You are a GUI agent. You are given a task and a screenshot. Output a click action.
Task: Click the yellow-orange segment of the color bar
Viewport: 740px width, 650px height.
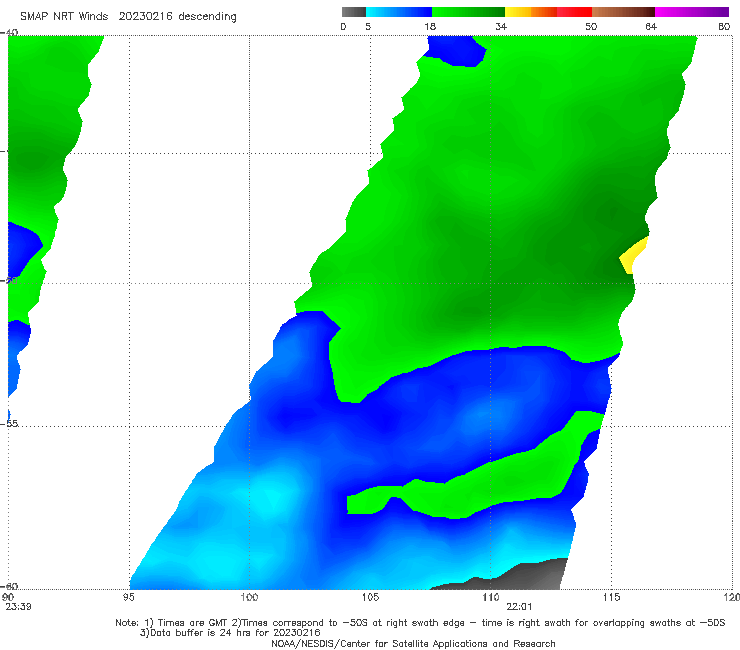pyautogui.click(x=530, y=12)
